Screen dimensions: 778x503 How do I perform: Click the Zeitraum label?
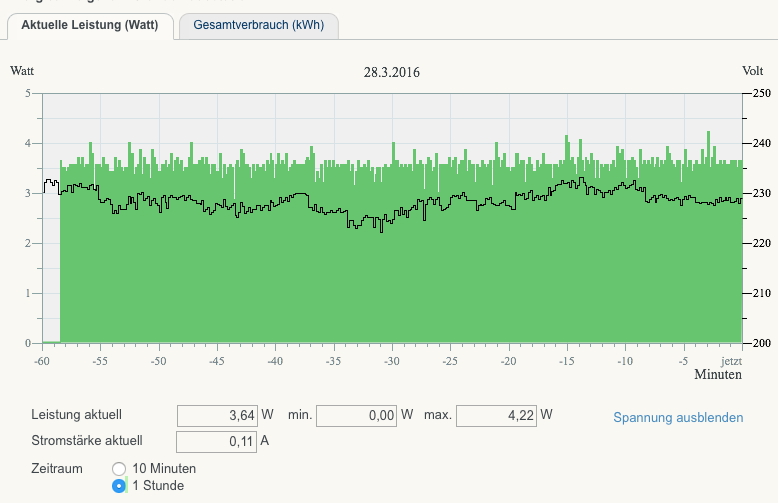[x=59, y=468]
